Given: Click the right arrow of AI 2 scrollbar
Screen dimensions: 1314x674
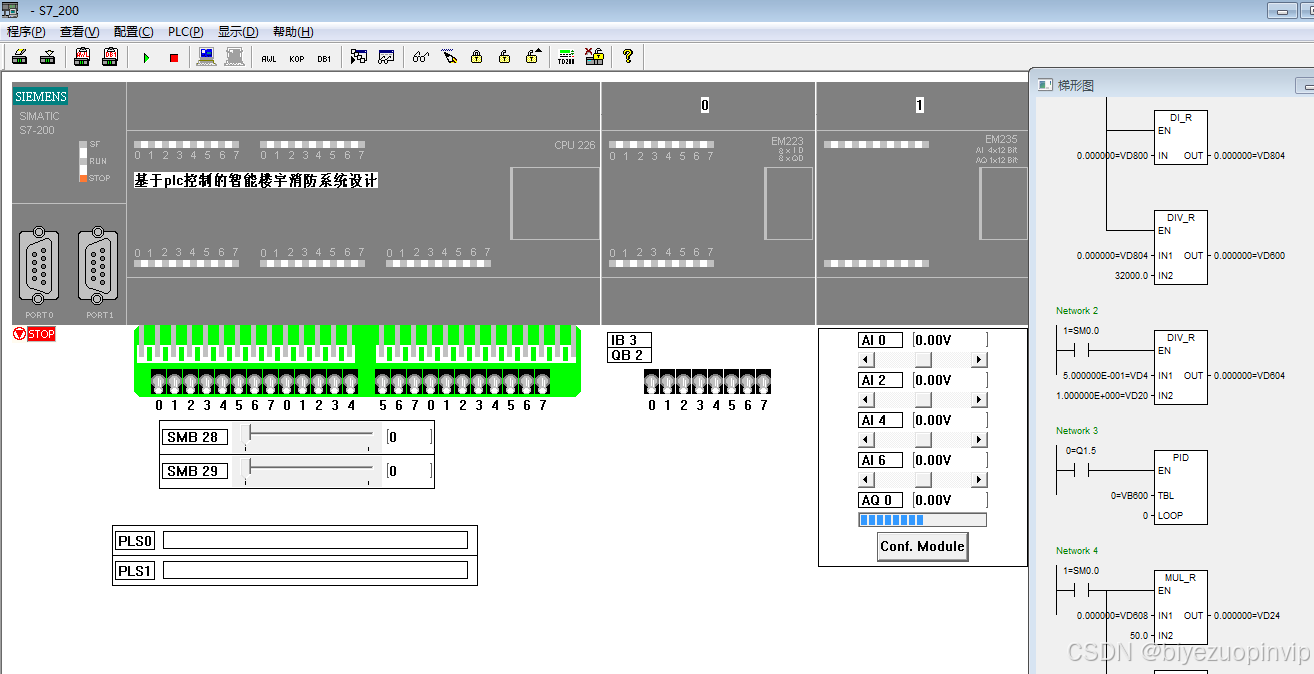Looking at the screenshot, I should [979, 399].
